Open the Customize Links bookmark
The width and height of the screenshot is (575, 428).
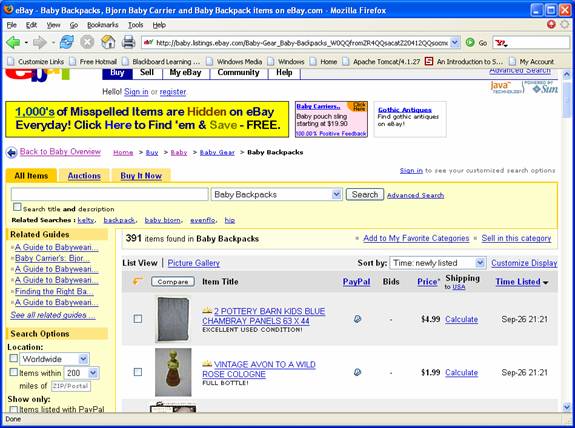tap(36, 62)
